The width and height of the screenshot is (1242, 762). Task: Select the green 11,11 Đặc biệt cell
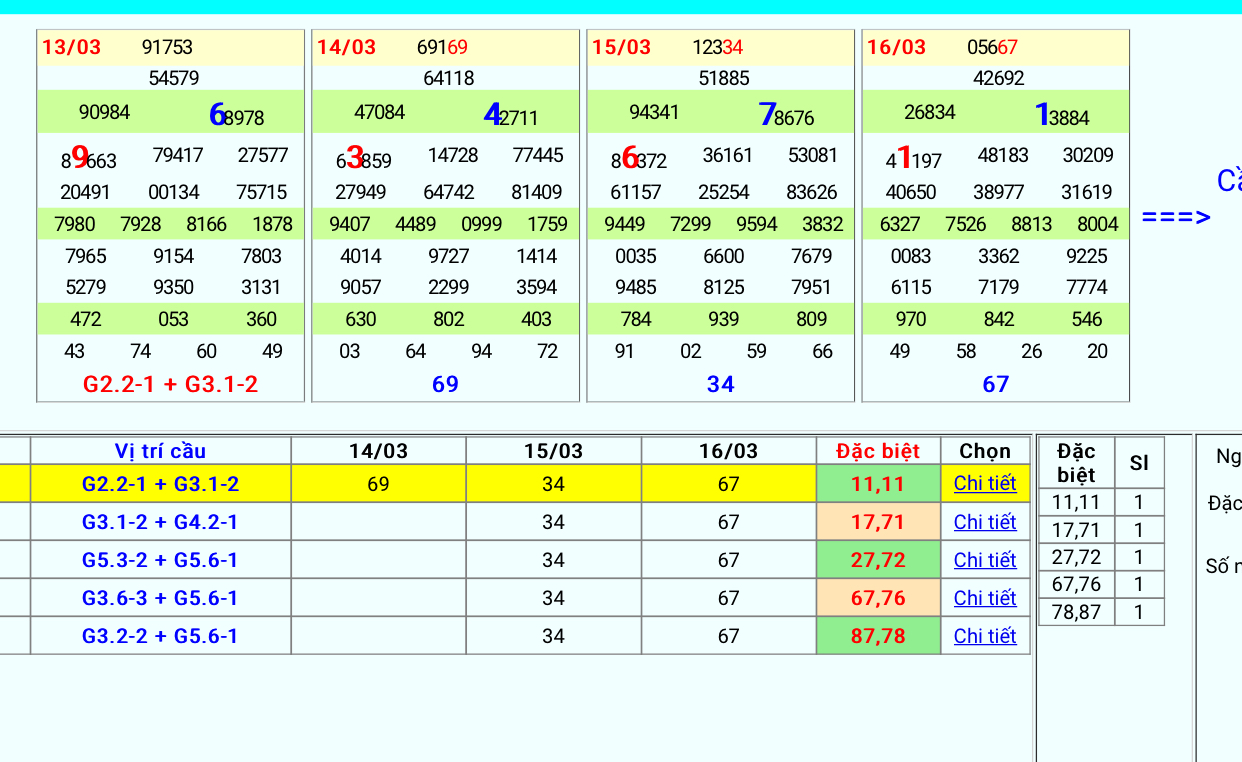[x=877, y=485]
